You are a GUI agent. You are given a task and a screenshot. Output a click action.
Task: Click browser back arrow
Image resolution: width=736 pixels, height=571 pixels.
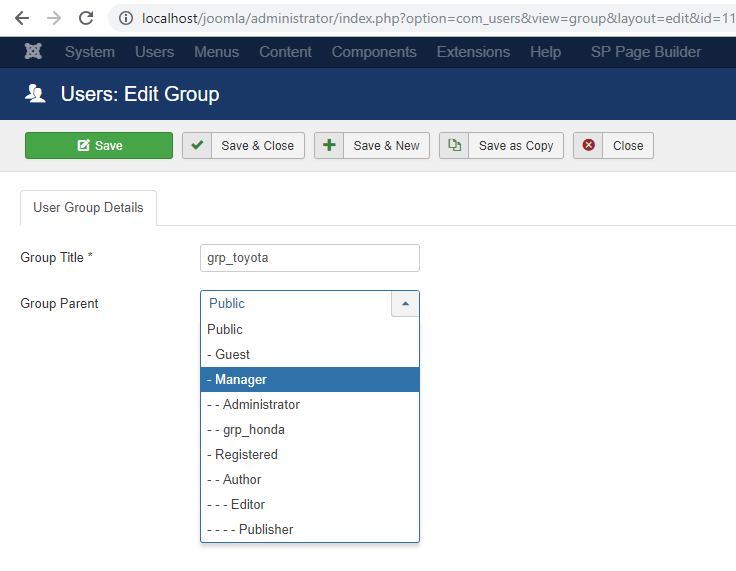pyautogui.click(x=22, y=18)
